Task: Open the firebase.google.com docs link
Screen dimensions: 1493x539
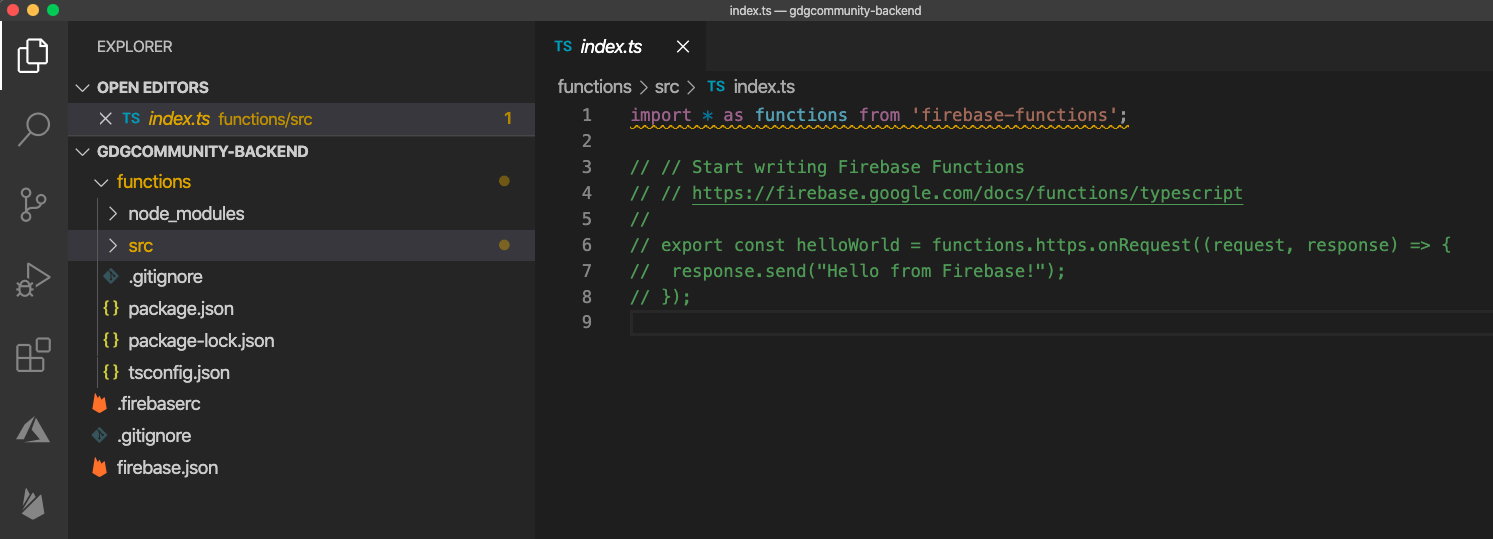Action: pos(967,193)
